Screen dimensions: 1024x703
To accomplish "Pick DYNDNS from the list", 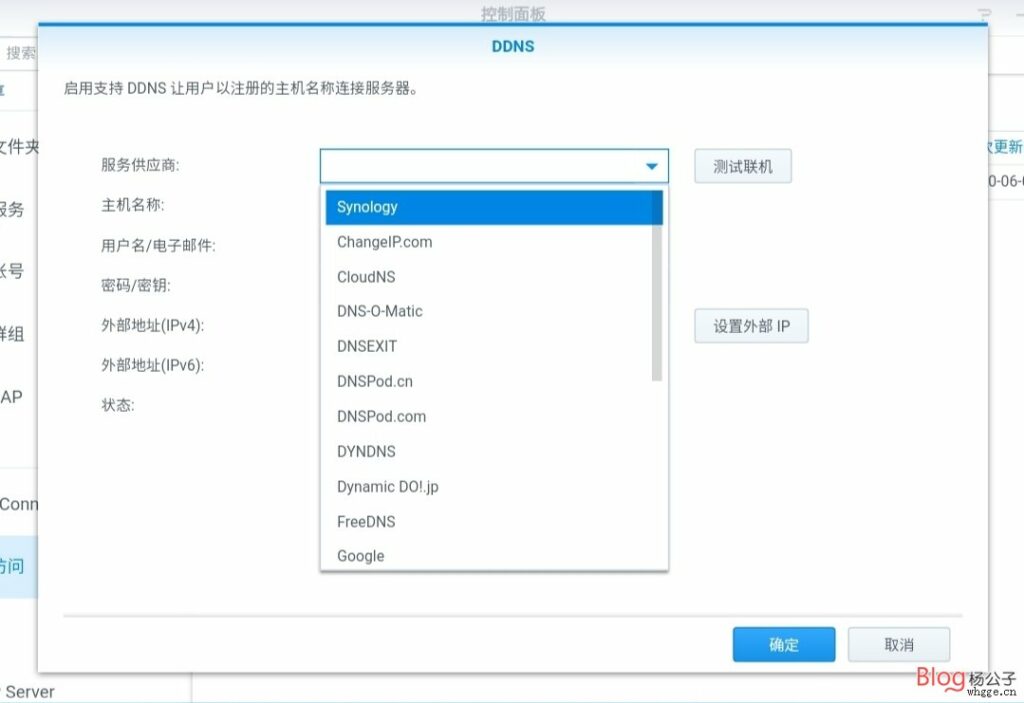I will pyautogui.click(x=494, y=451).
